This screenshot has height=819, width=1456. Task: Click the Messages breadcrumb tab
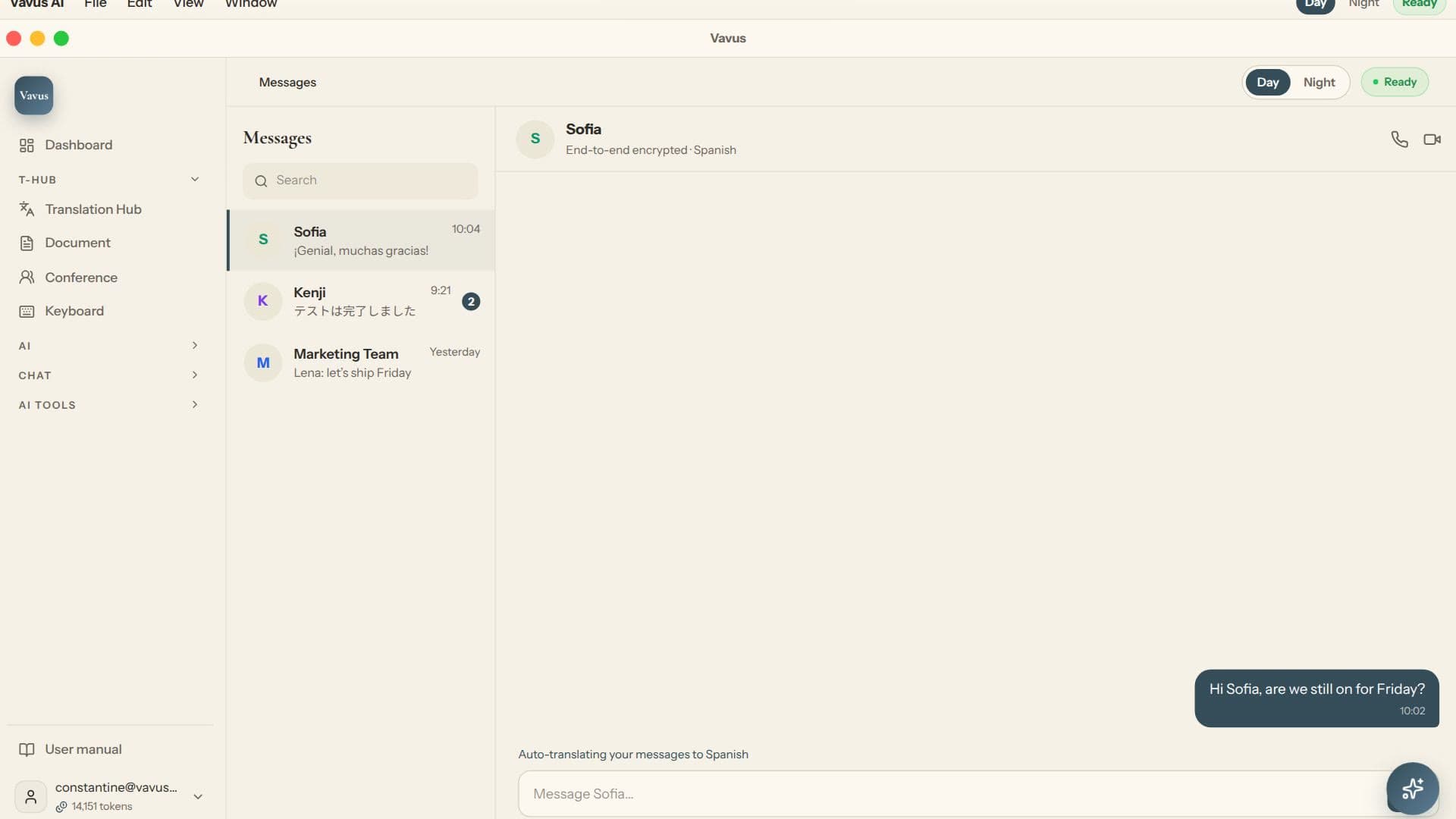coord(287,83)
